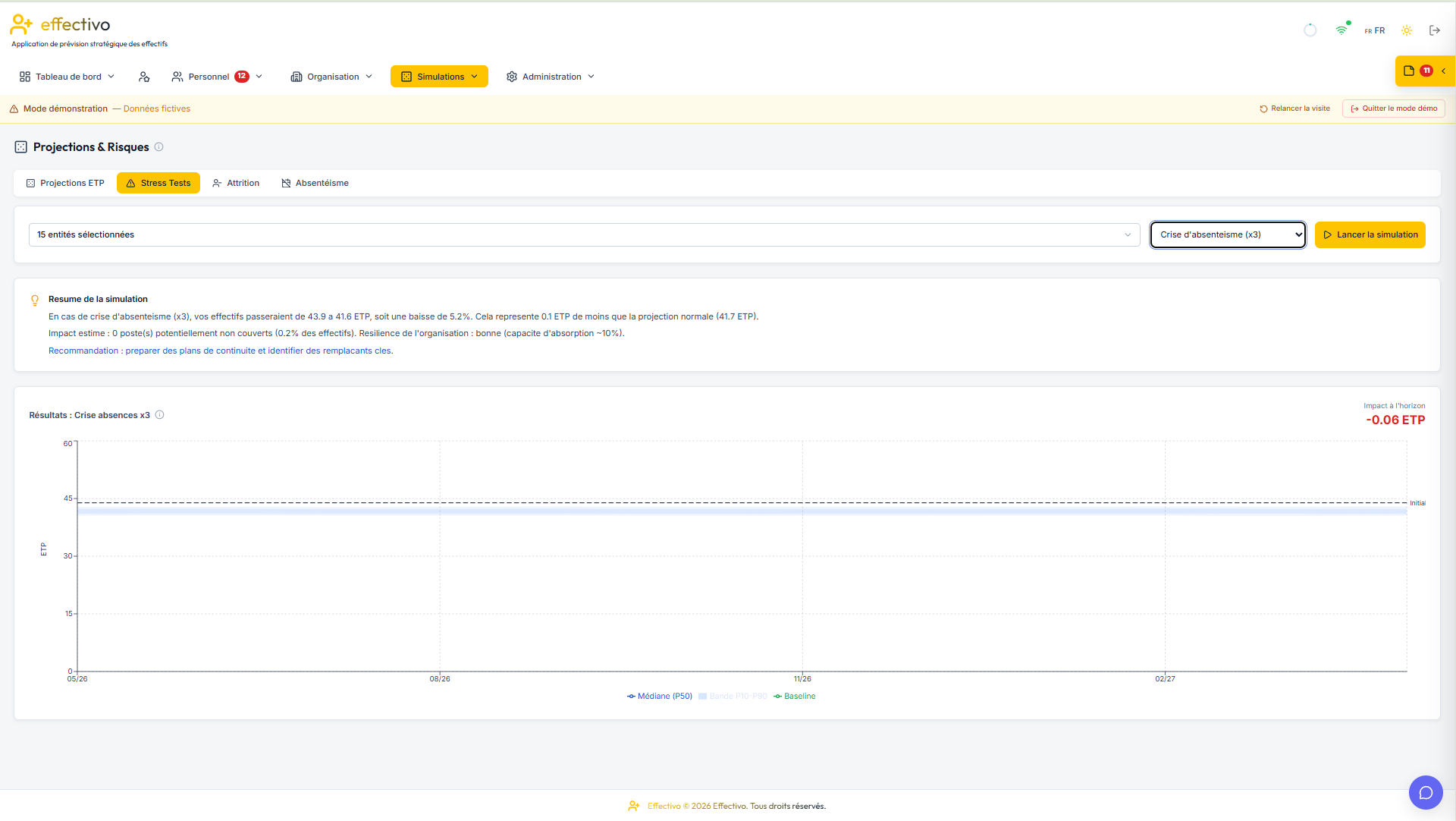Image resolution: width=1456 pixels, height=821 pixels.
Task: Click info icon beside Résultats title
Action: (x=159, y=415)
